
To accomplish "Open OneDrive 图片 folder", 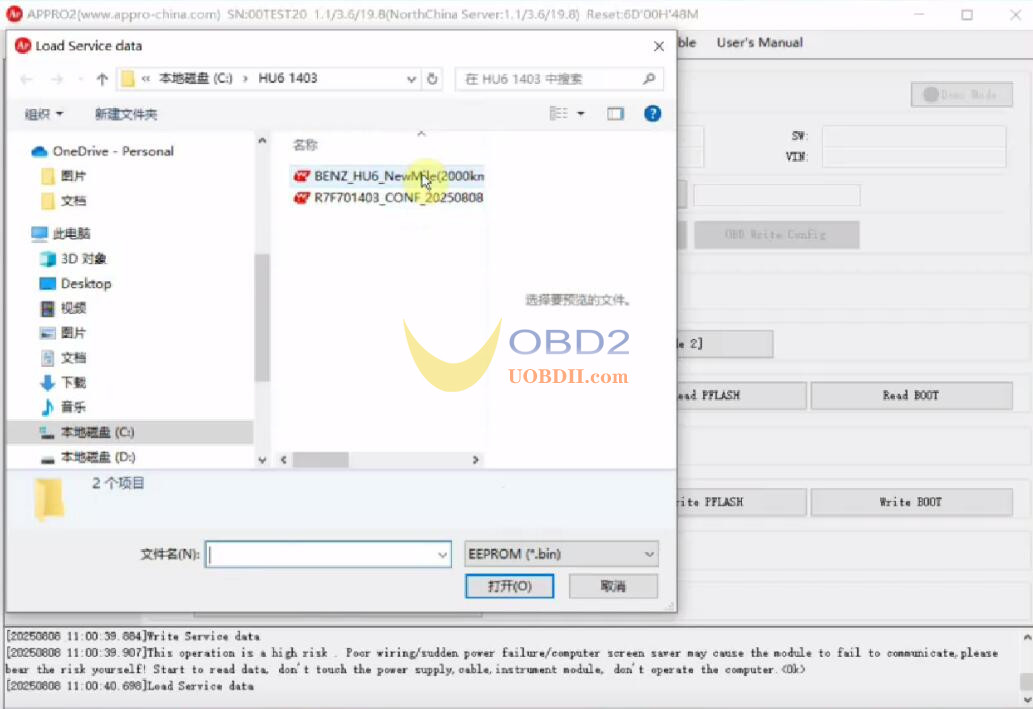I will click(x=73, y=176).
